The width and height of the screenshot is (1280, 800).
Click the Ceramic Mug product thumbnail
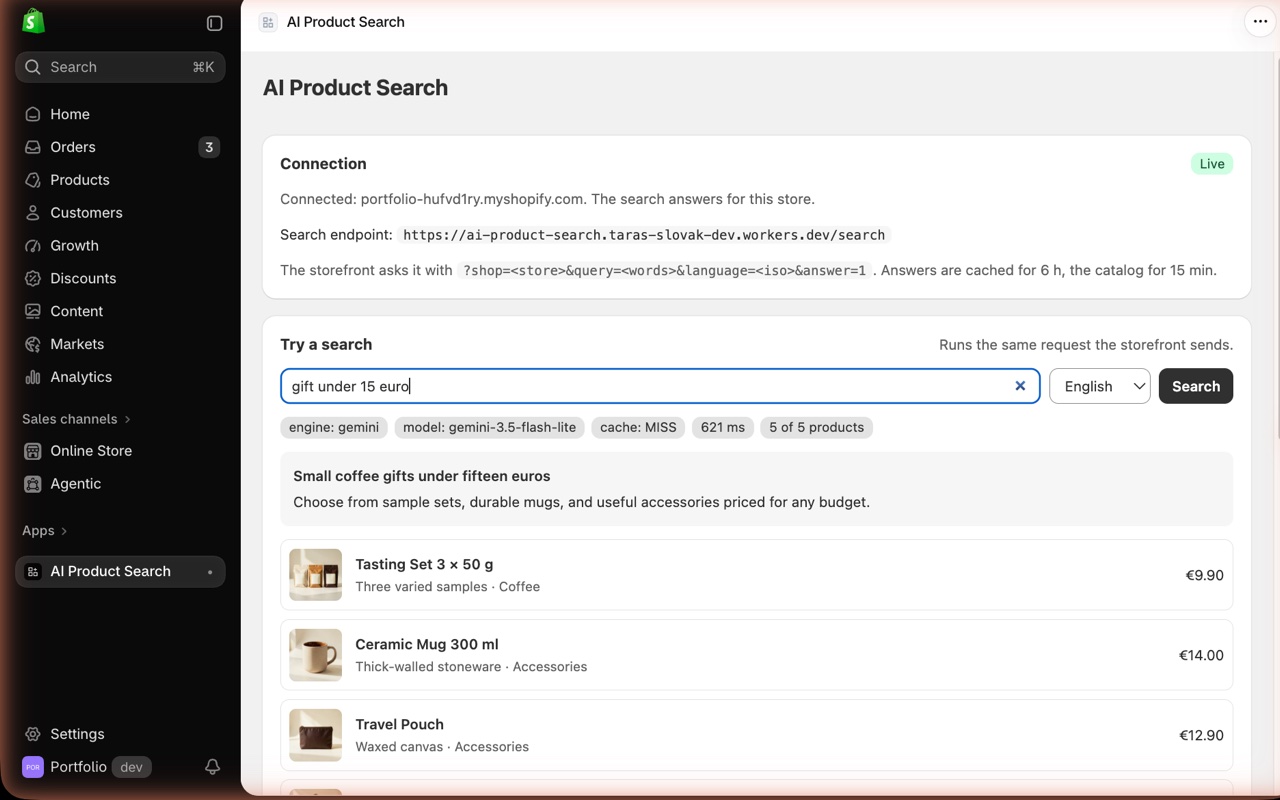[x=316, y=655]
